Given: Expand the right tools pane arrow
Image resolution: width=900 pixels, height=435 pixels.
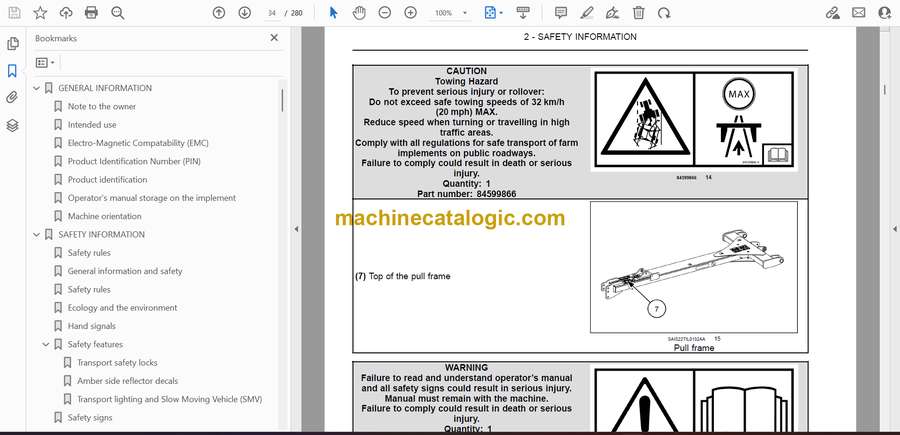Looking at the screenshot, I should click(894, 229).
